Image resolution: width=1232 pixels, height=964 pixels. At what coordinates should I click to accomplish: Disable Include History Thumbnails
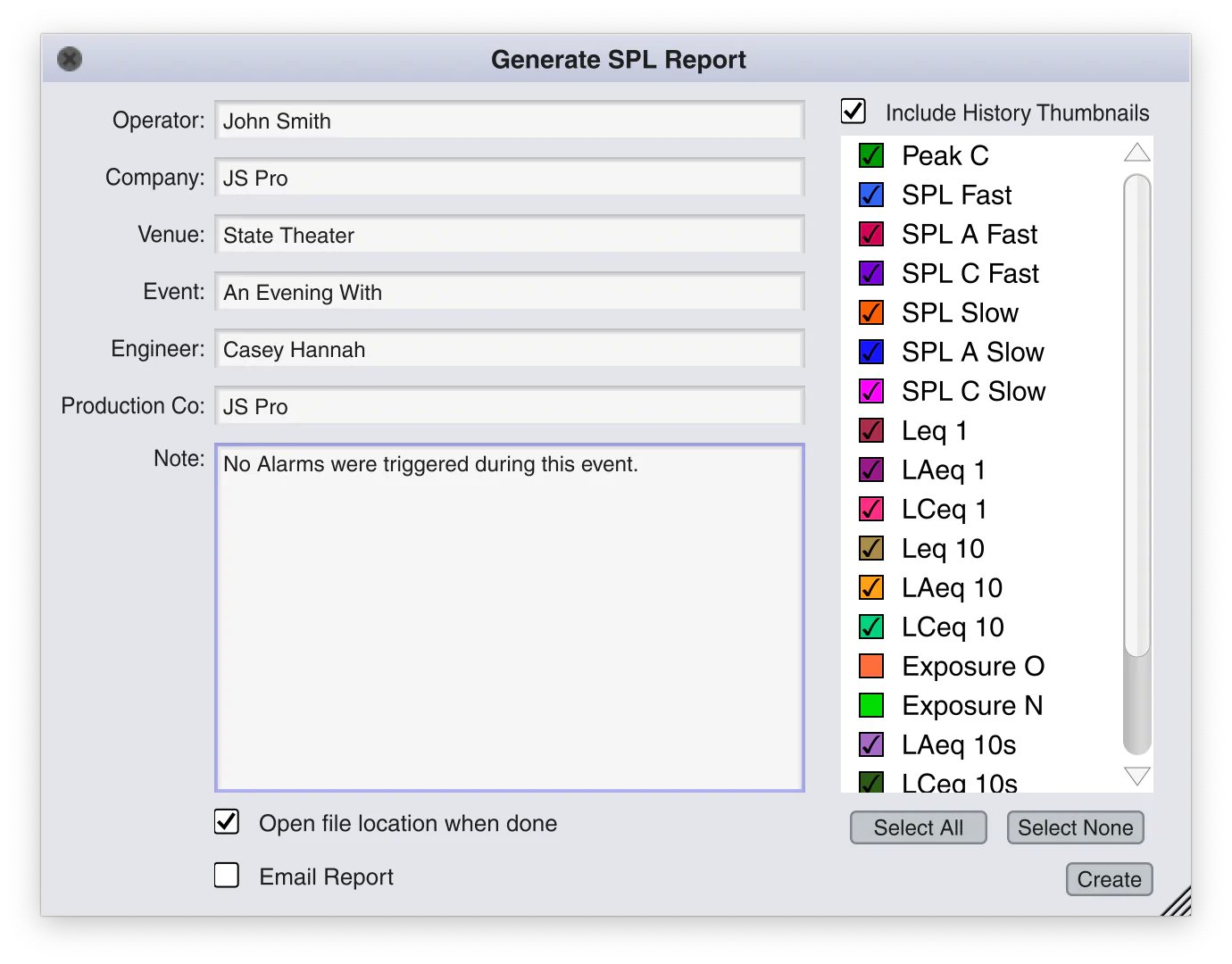tap(853, 112)
